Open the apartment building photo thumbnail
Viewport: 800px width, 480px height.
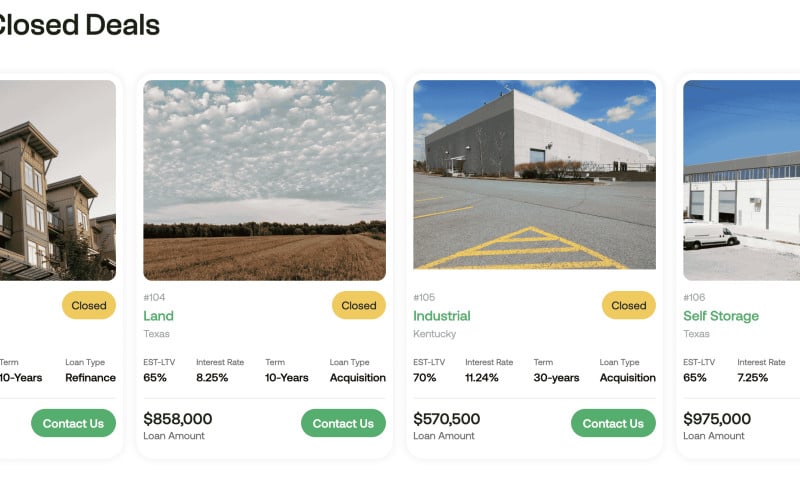pyautogui.click(x=58, y=180)
